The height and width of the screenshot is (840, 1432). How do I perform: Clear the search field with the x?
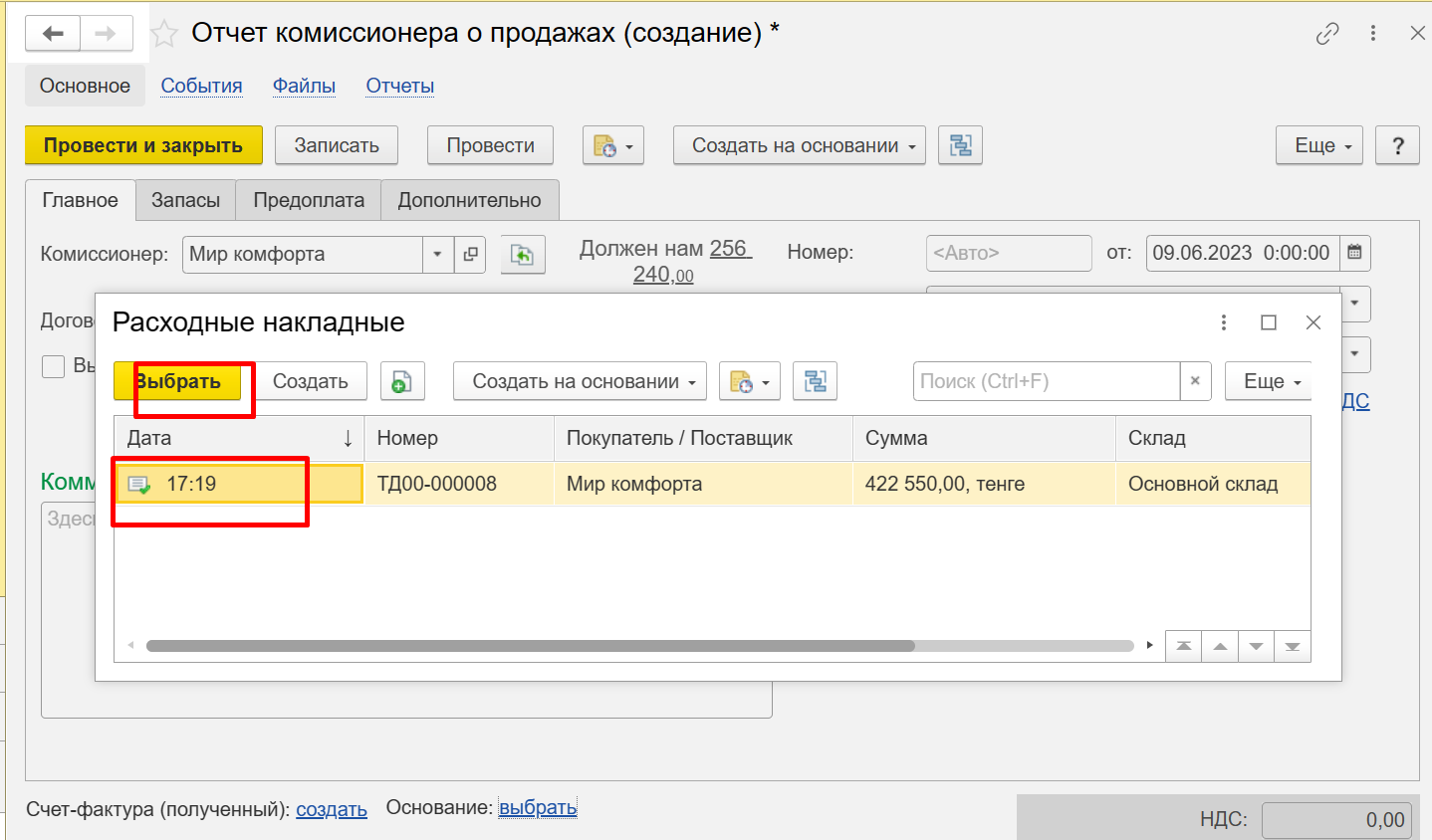tap(1195, 381)
